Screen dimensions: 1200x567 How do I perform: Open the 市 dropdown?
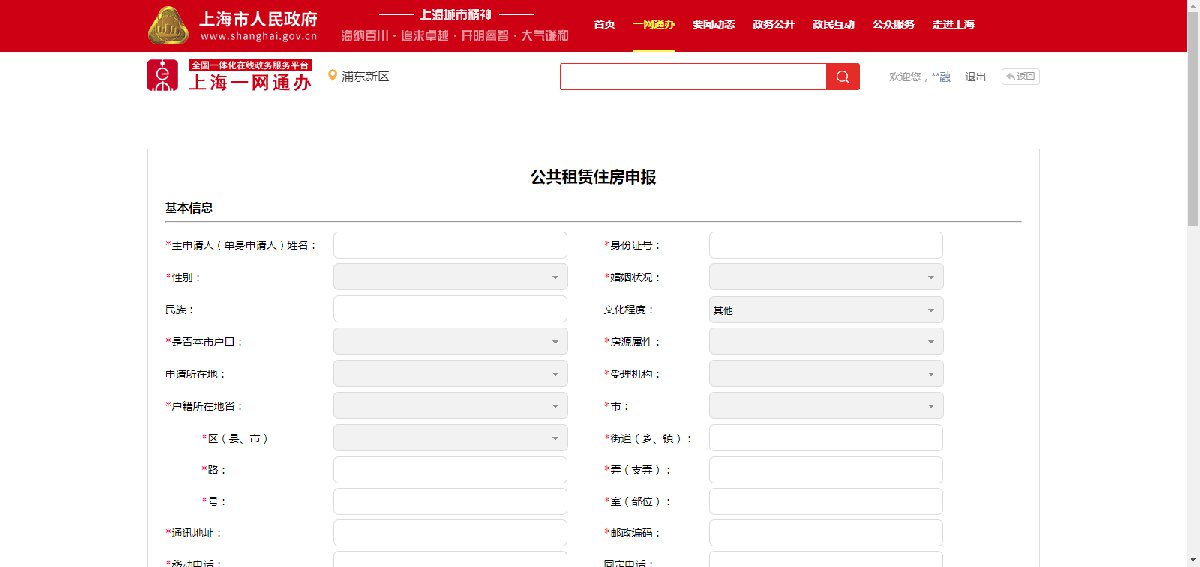point(826,406)
